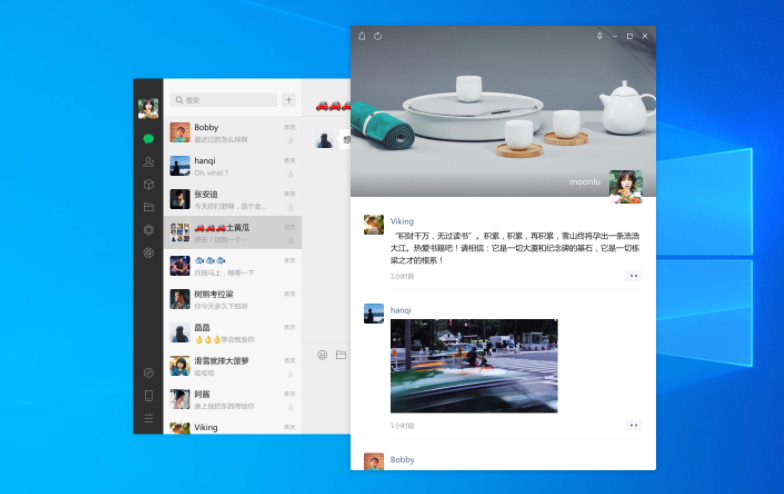Viewport: 784px width, 494px height.
Task: Open Viking's name link in Moments
Action: tap(402, 222)
